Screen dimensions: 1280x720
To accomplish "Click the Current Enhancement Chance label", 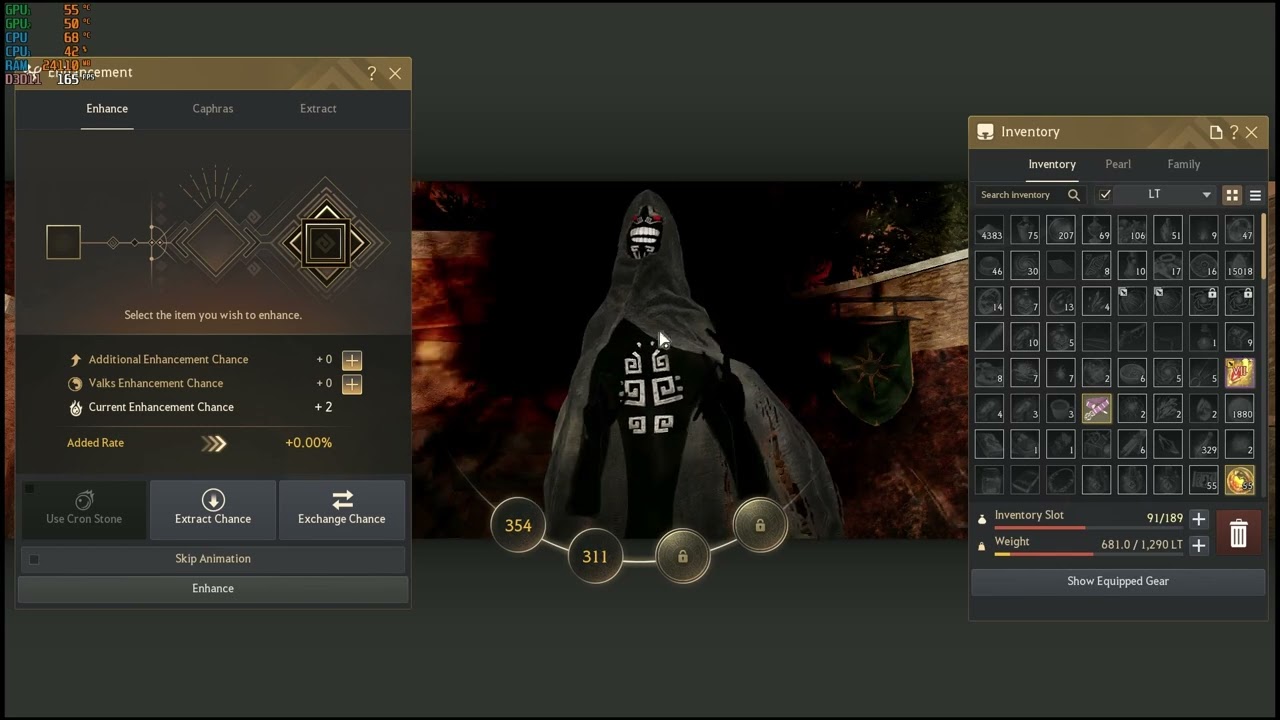I will [161, 408].
